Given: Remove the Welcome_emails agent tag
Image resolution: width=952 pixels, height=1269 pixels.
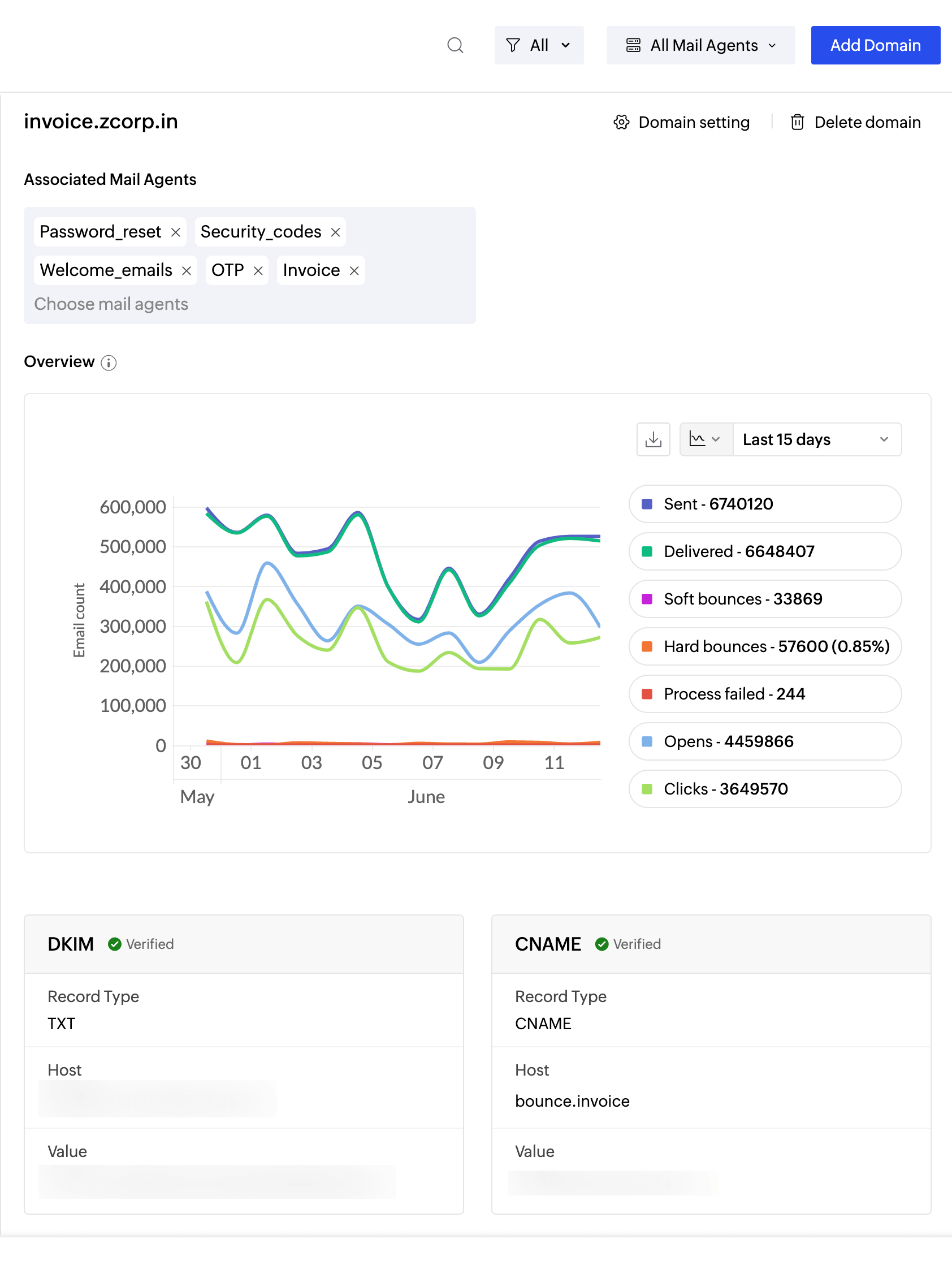Looking at the screenshot, I should [x=187, y=271].
